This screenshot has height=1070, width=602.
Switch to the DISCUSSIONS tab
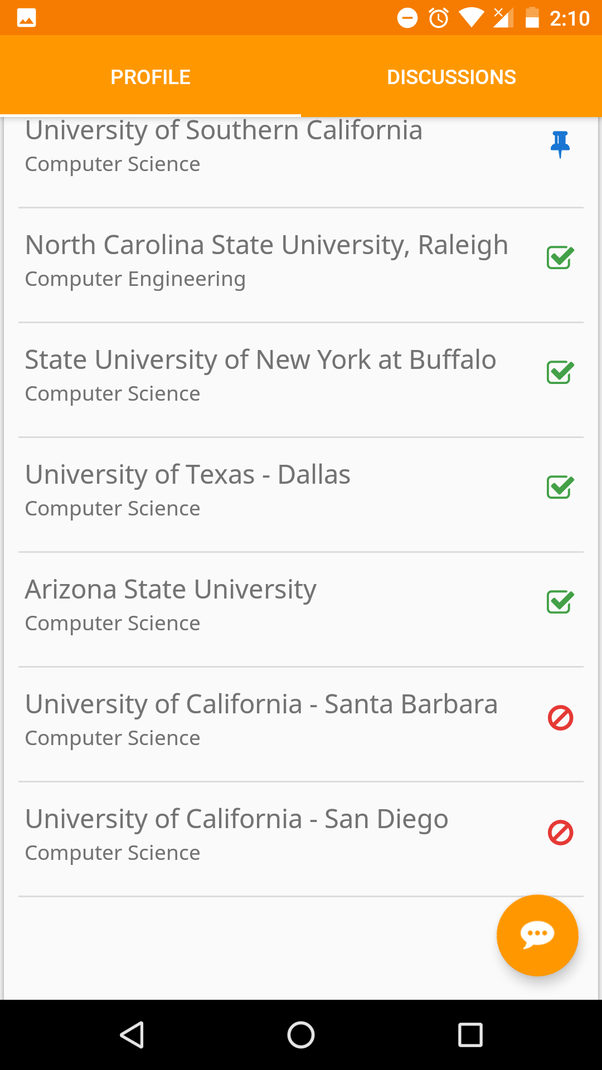point(451,76)
